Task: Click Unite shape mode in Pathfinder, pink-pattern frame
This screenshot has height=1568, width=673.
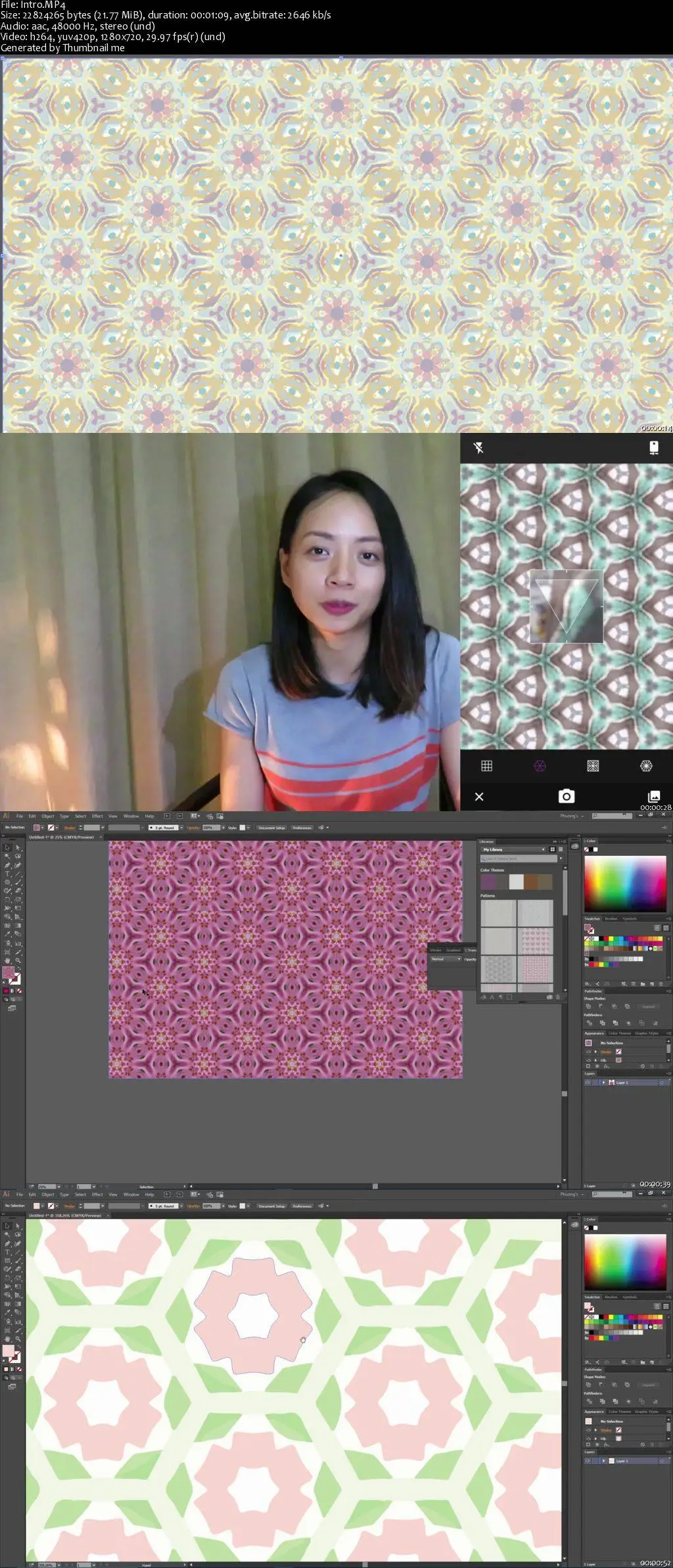Action: [x=588, y=1006]
